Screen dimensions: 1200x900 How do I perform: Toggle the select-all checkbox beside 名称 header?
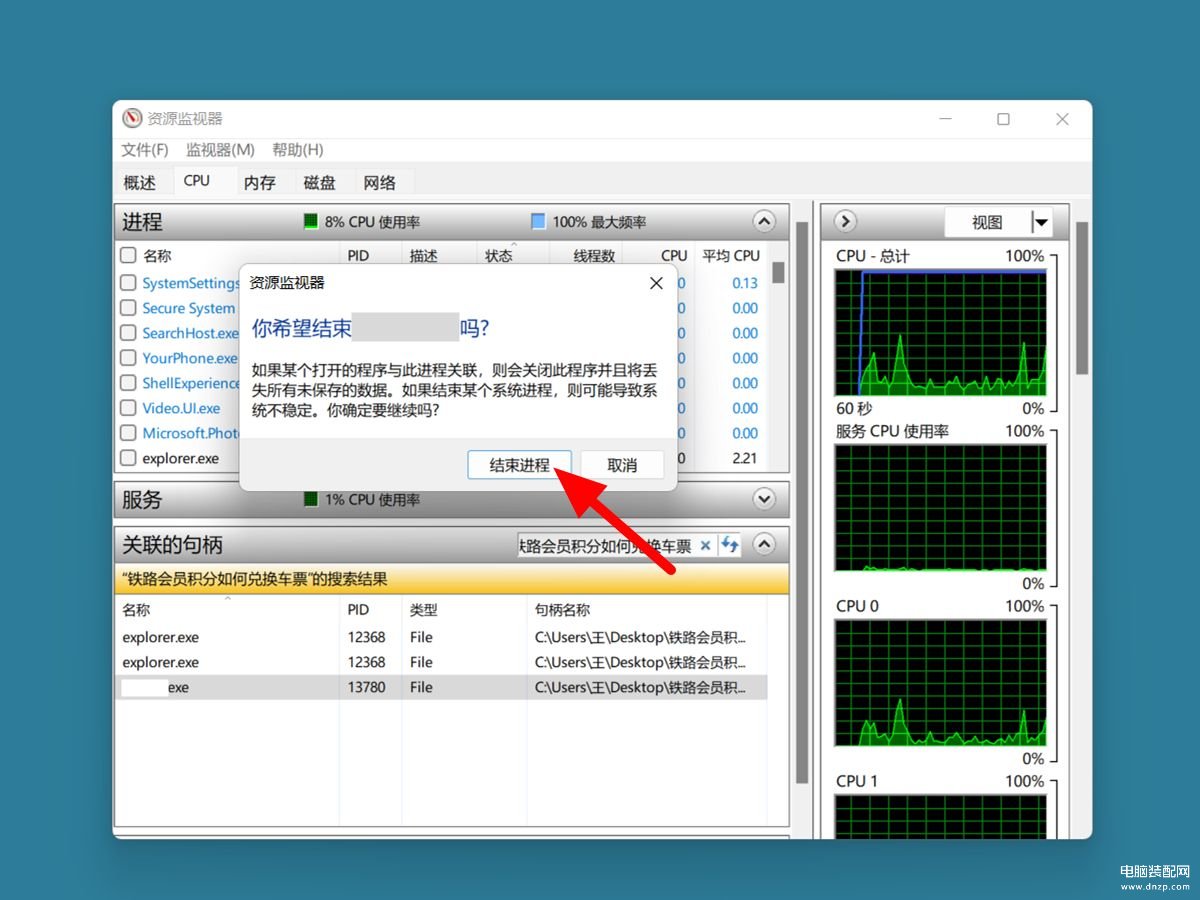click(128, 255)
